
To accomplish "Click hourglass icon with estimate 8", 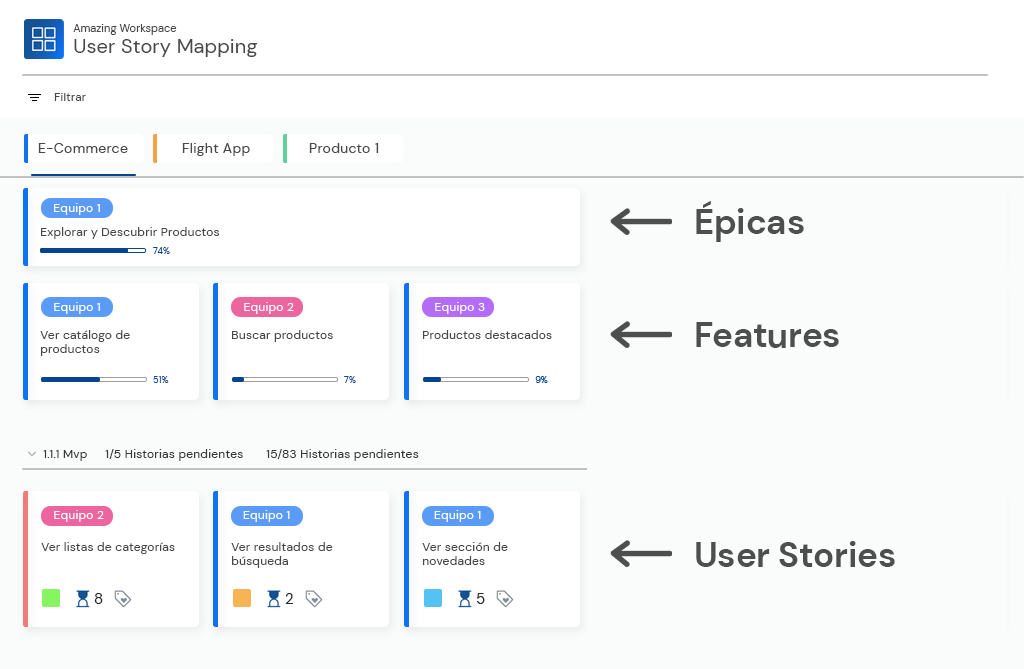I will point(82,598).
